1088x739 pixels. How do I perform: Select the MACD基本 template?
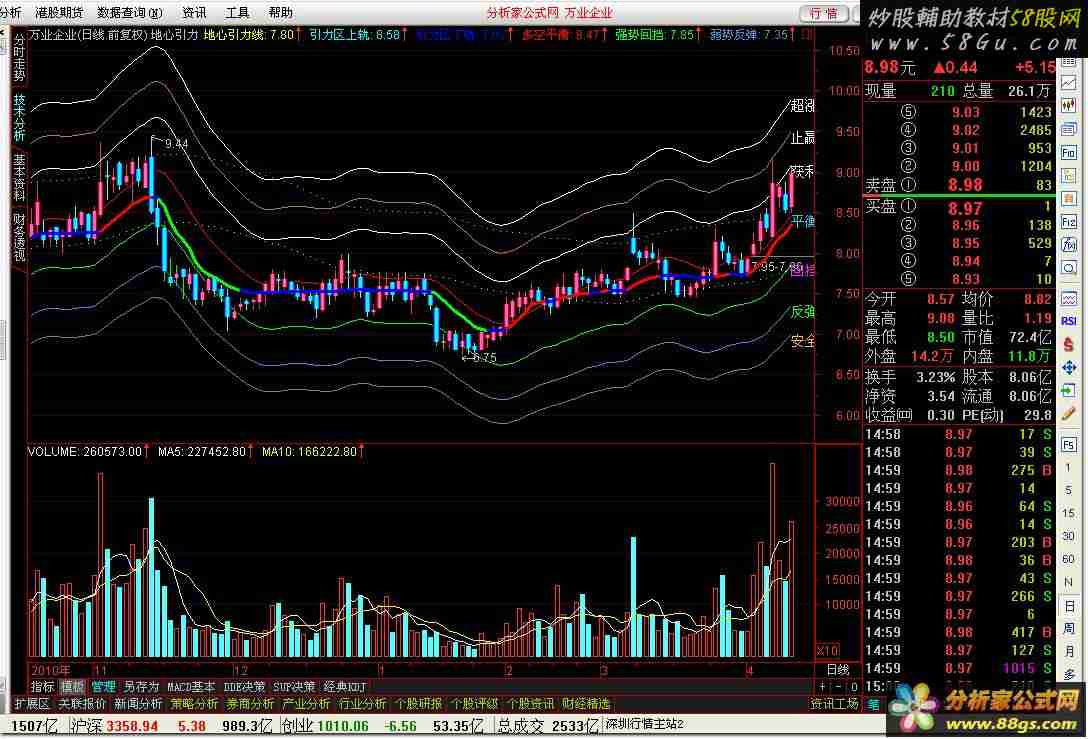(191, 687)
